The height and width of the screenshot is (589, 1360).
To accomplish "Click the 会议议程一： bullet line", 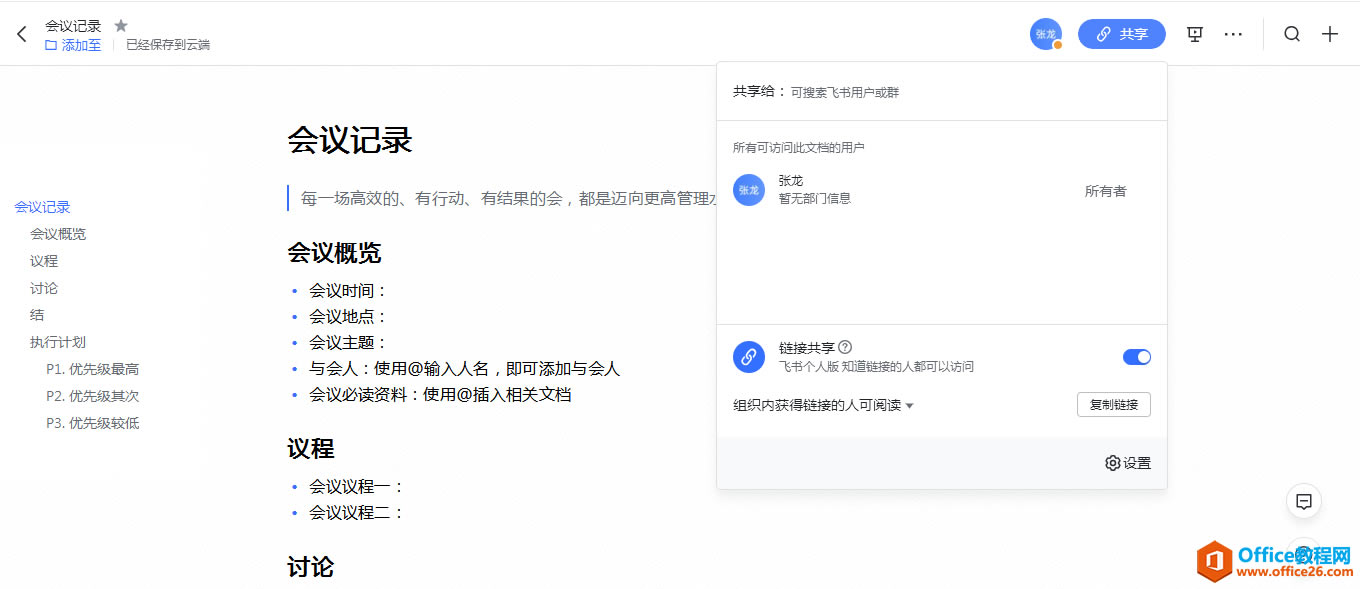I will click(357, 487).
